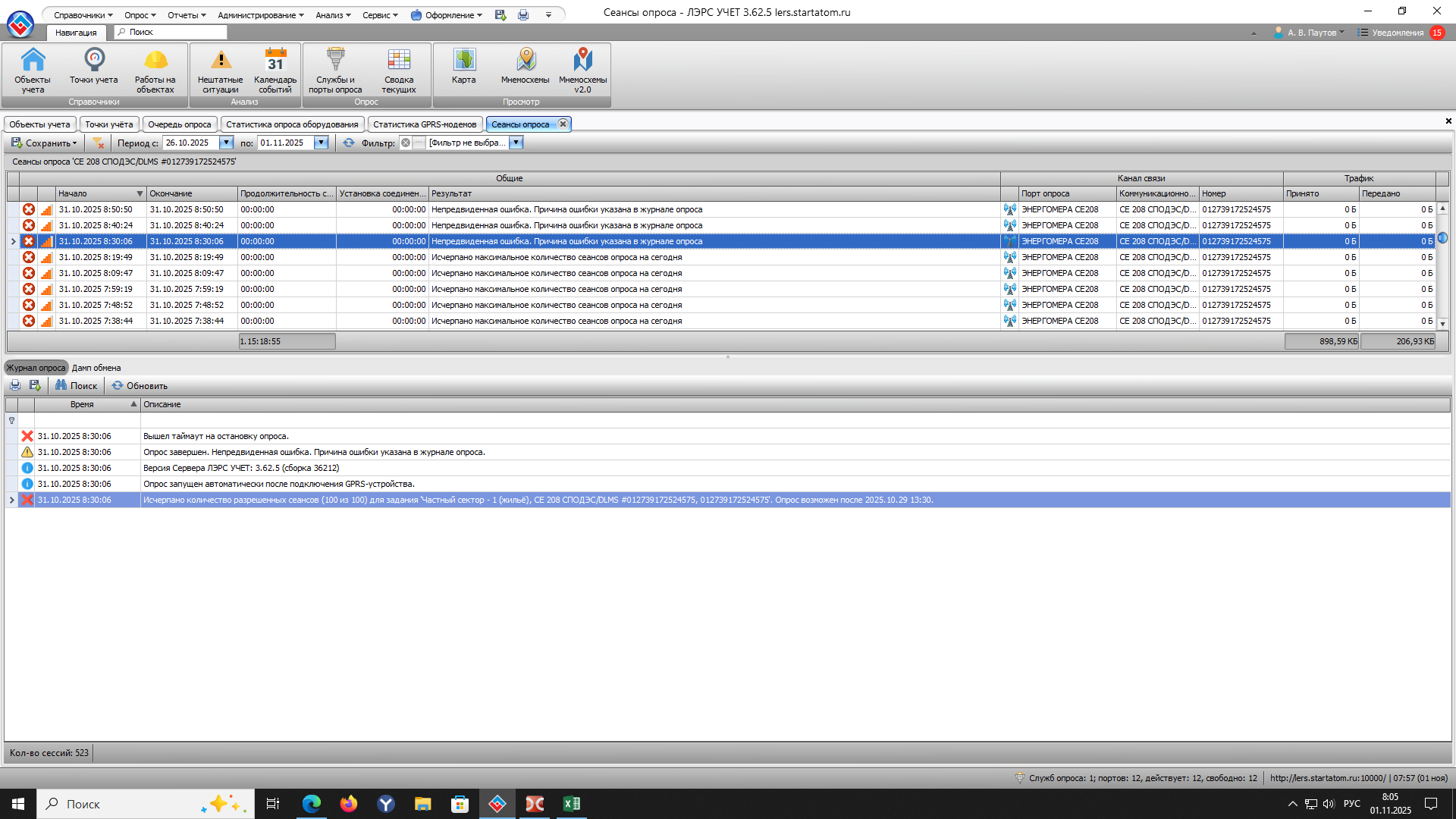Expand the Фильтр selection dropdown
The width and height of the screenshot is (1456, 819).
tap(516, 143)
